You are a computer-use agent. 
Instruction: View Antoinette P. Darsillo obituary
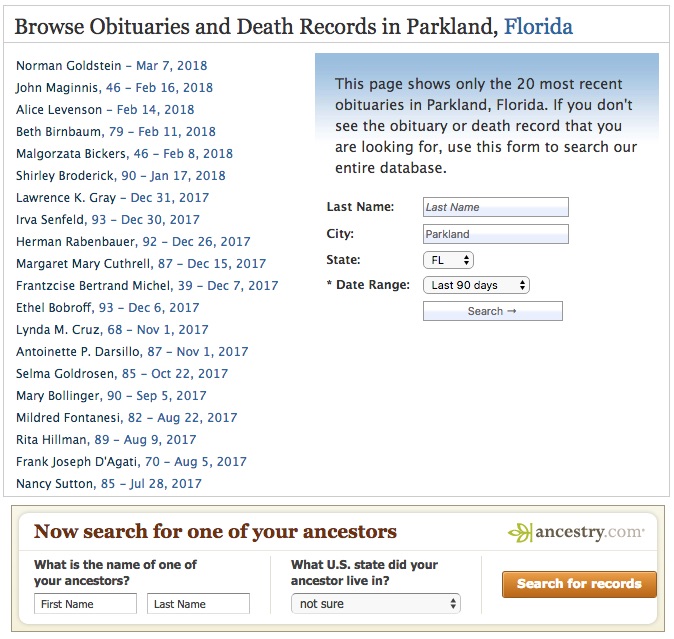click(x=132, y=351)
